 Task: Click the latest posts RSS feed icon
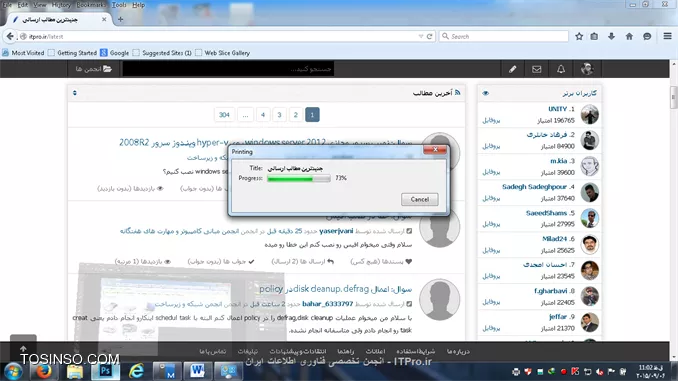457,93
